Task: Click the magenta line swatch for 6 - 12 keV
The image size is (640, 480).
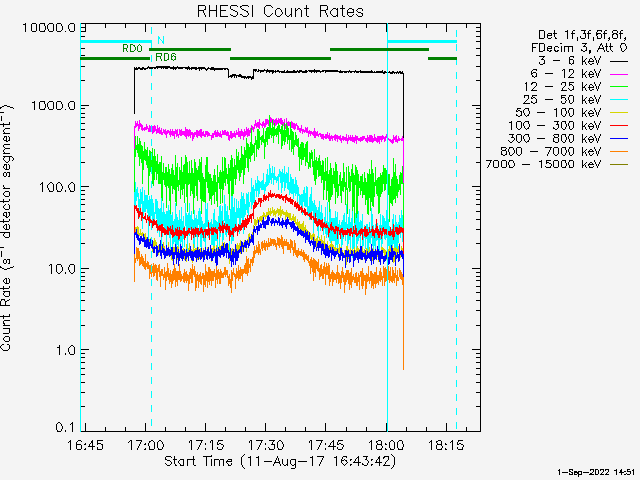Action: [619, 74]
